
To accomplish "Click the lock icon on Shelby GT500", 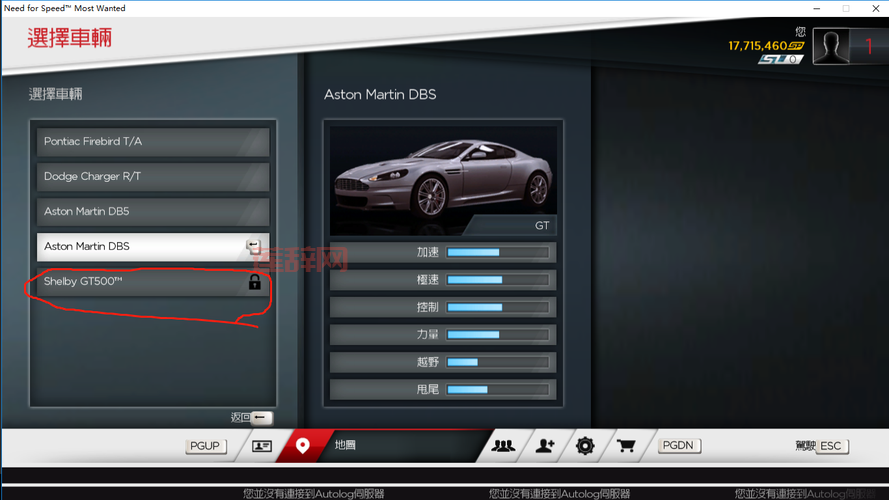I will pos(254,282).
